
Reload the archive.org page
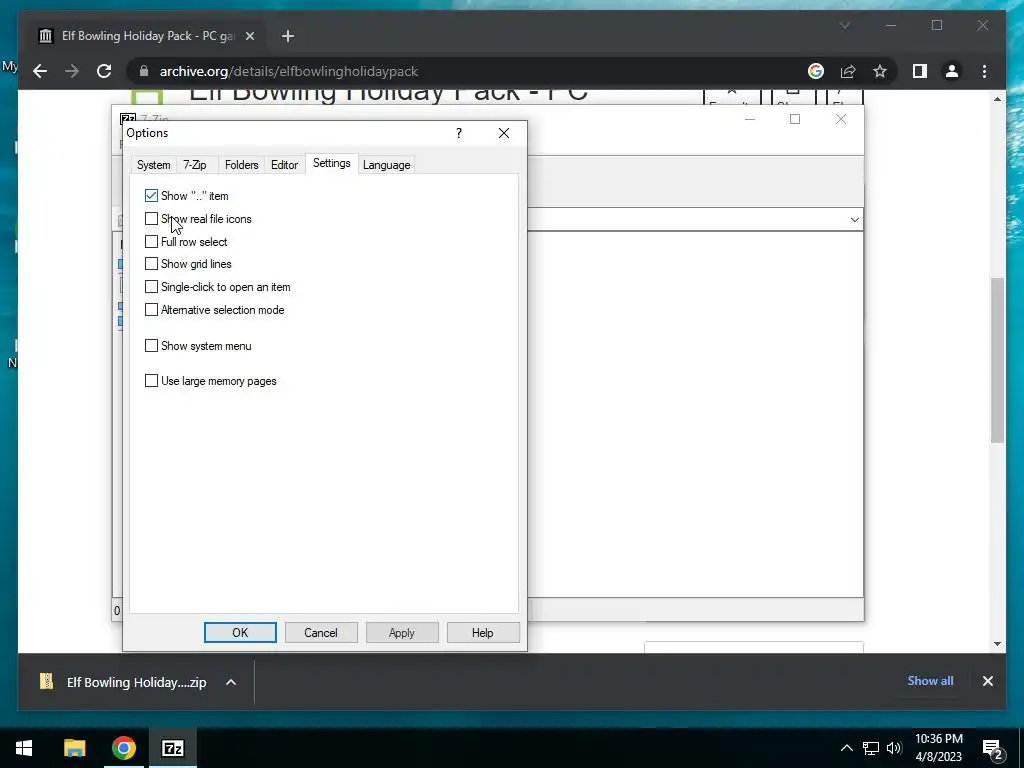tap(104, 71)
